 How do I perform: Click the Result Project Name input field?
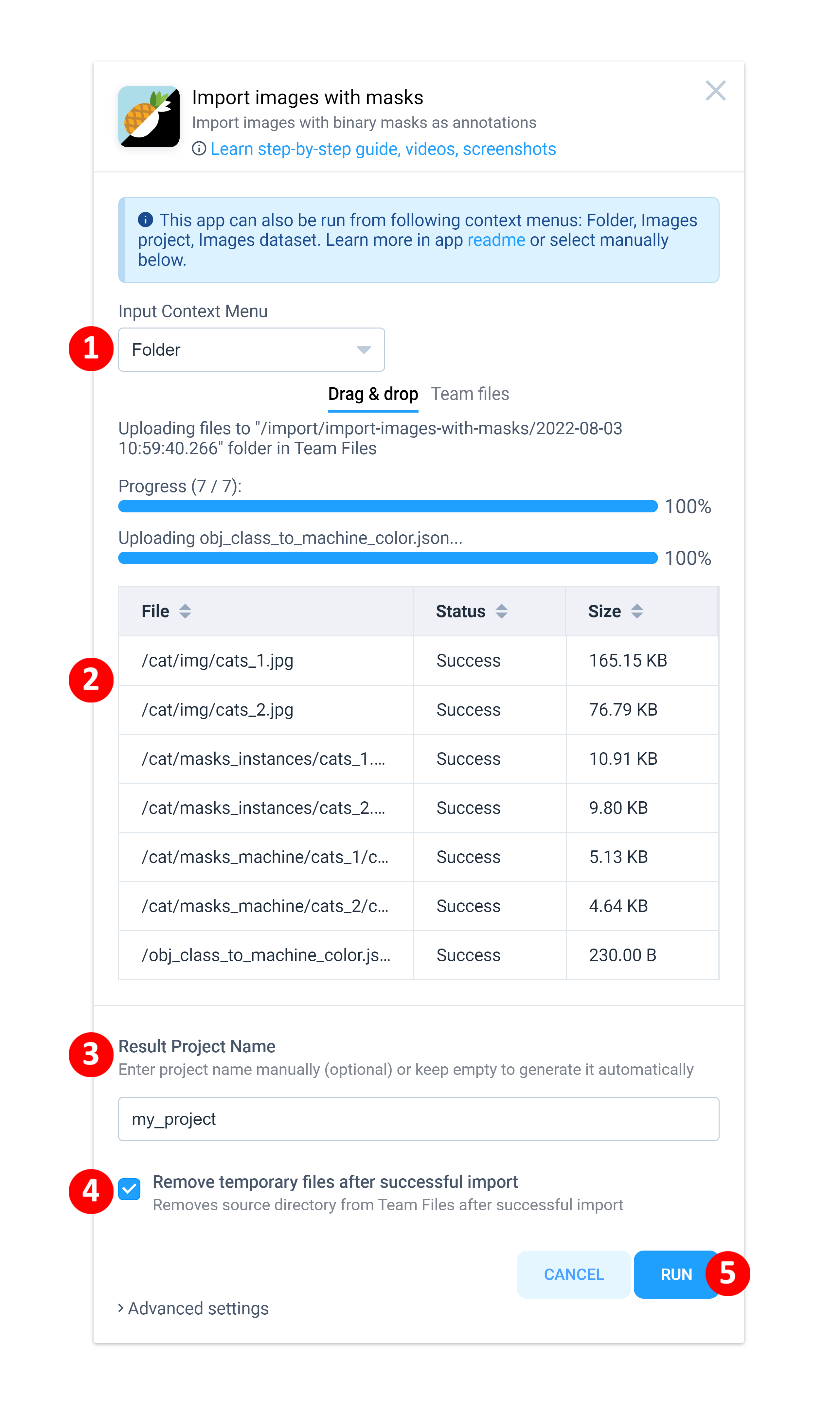[418, 1119]
